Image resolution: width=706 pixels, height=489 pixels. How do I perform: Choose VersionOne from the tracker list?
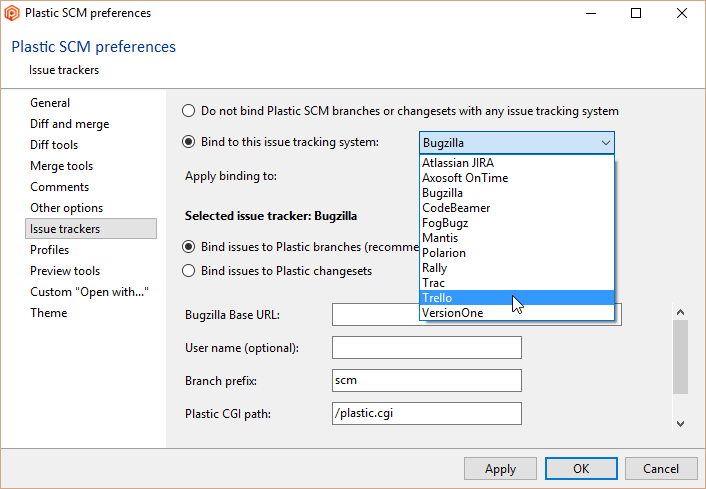(516, 313)
